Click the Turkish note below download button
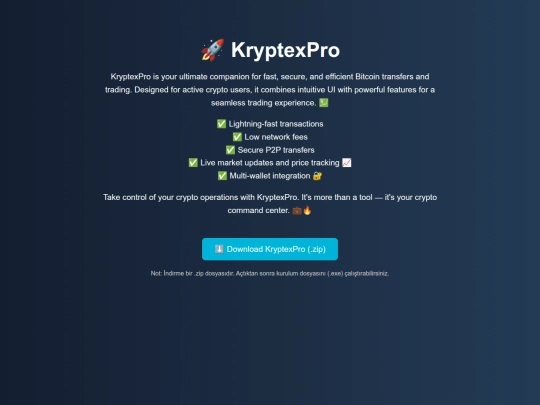The height and width of the screenshot is (405, 540). click(270, 273)
